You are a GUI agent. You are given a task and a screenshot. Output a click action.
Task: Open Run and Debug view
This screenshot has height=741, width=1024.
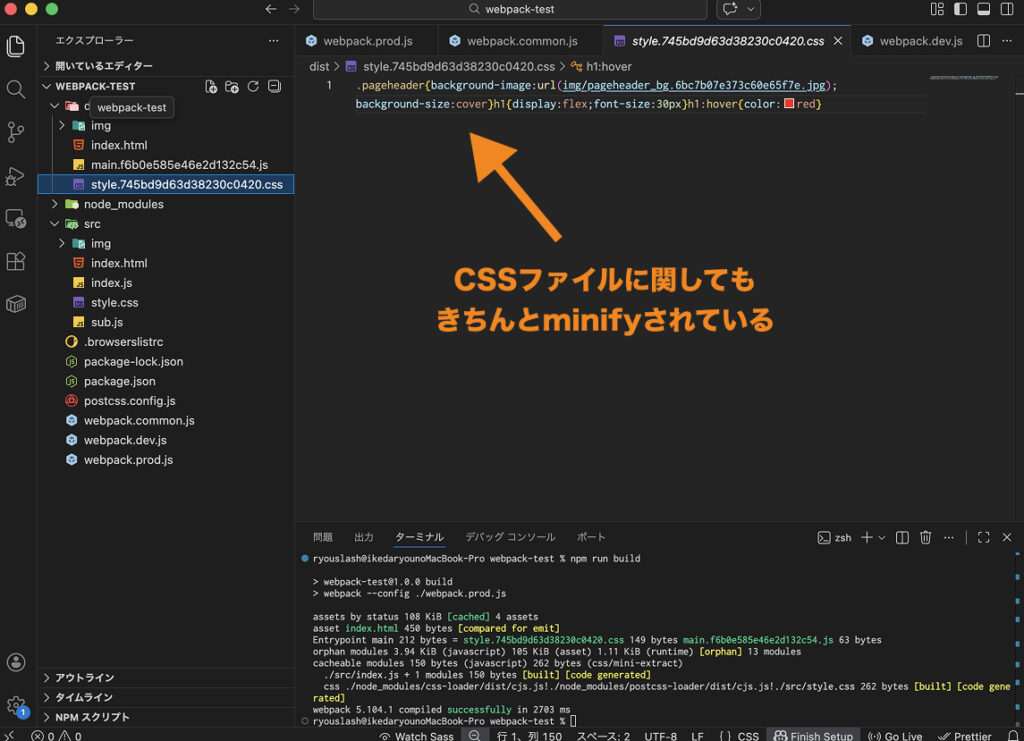tap(15, 176)
